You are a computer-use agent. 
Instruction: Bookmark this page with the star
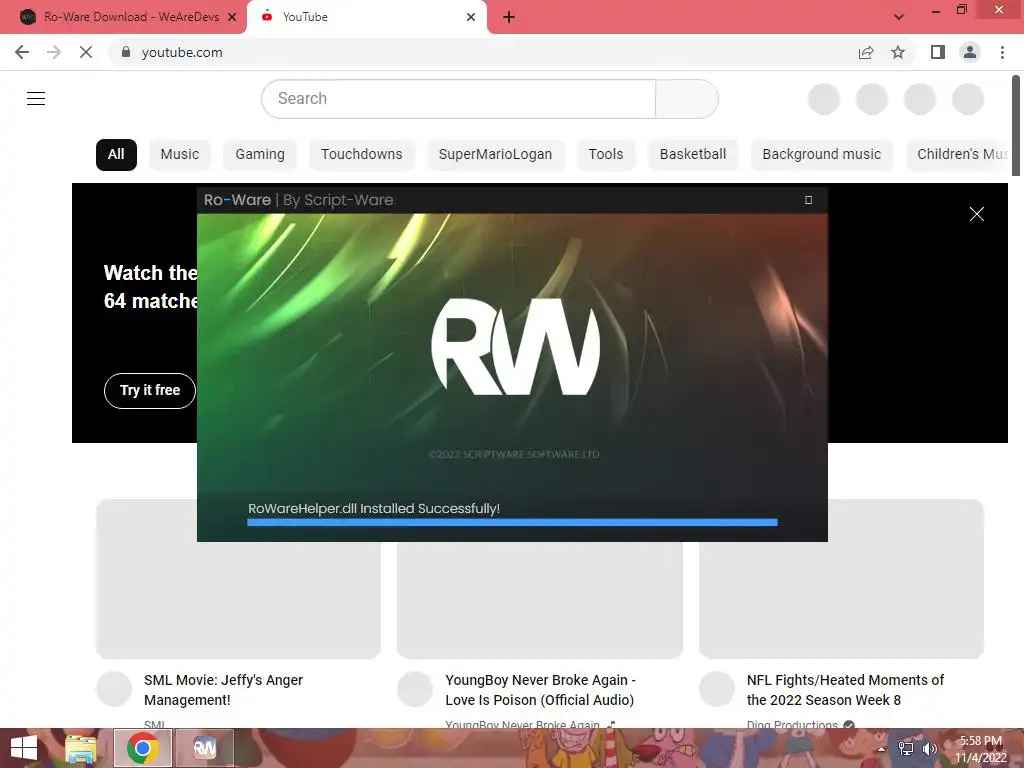pyautogui.click(x=898, y=52)
